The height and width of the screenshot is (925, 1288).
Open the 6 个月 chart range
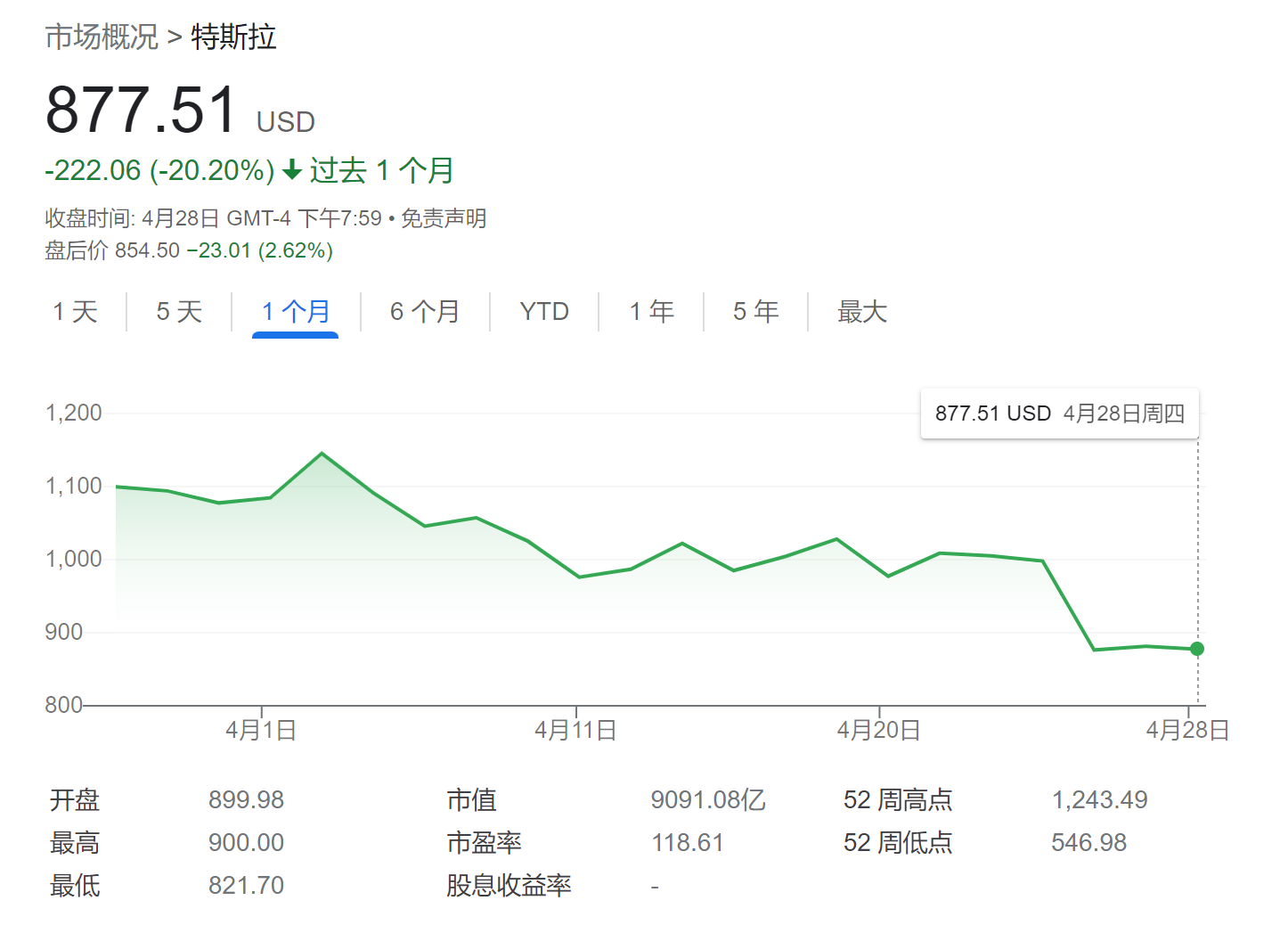pos(425,312)
